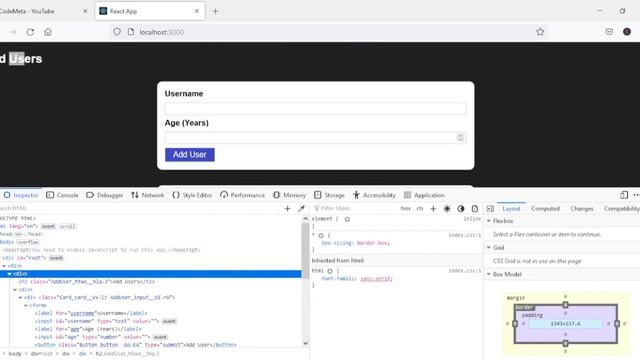Image resolution: width=640 pixels, height=360 pixels.
Task: Click the index.css link for html rule
Action: [464, 271]
